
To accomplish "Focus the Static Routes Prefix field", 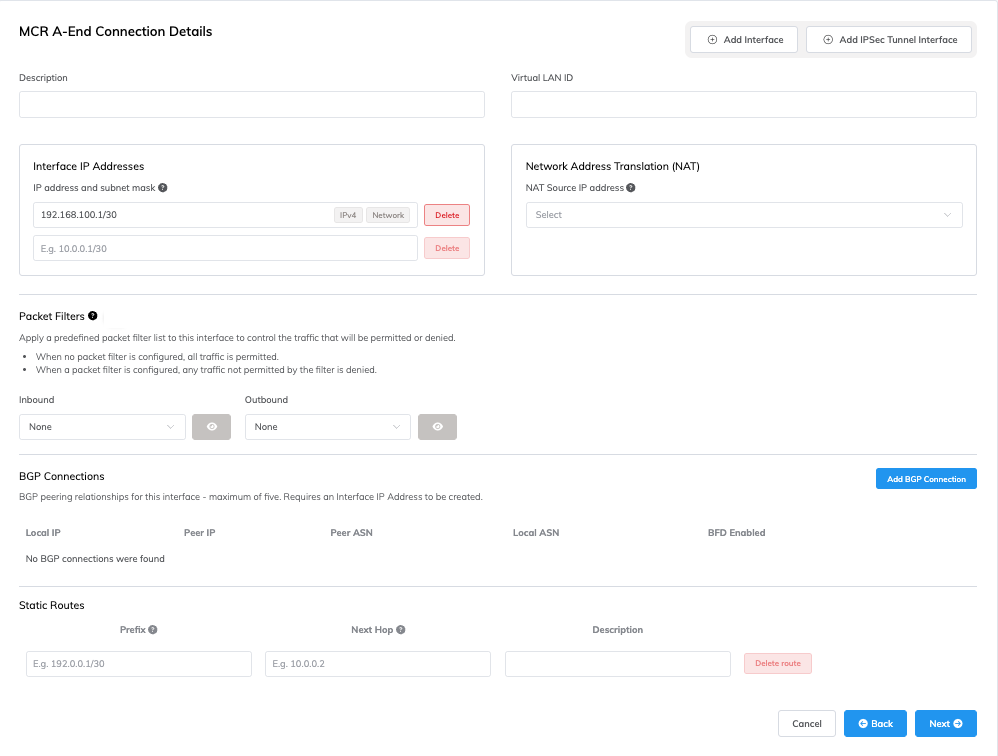I will click(139, 664).
